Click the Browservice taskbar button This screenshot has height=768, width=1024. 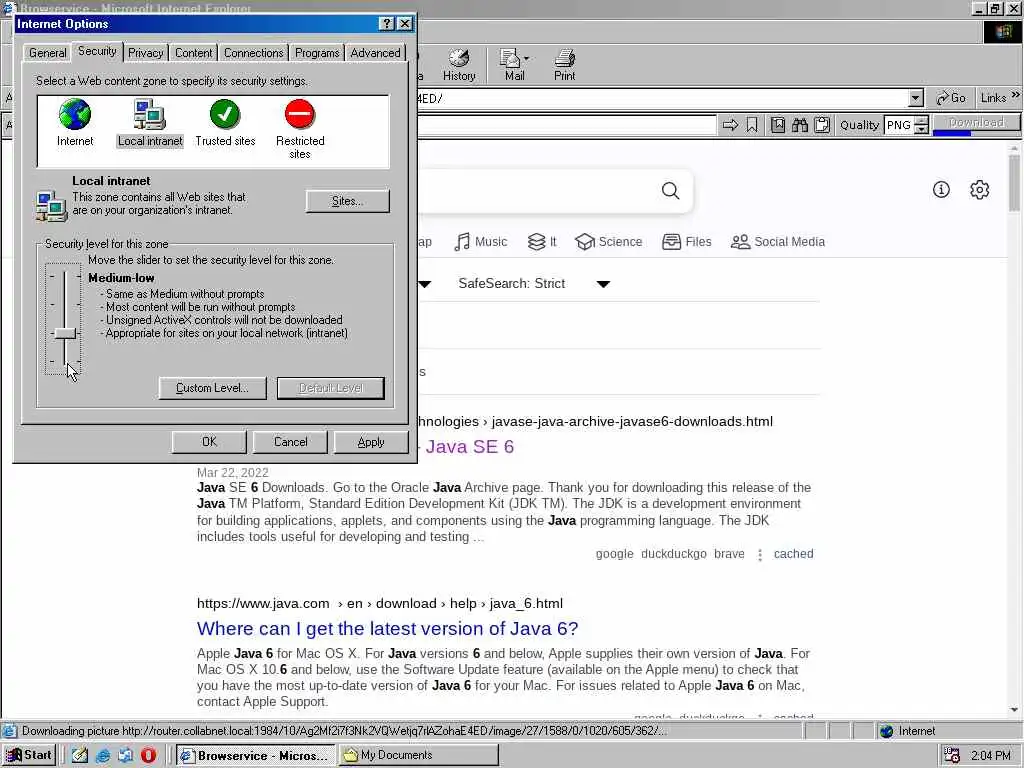[x=255, y=755]
